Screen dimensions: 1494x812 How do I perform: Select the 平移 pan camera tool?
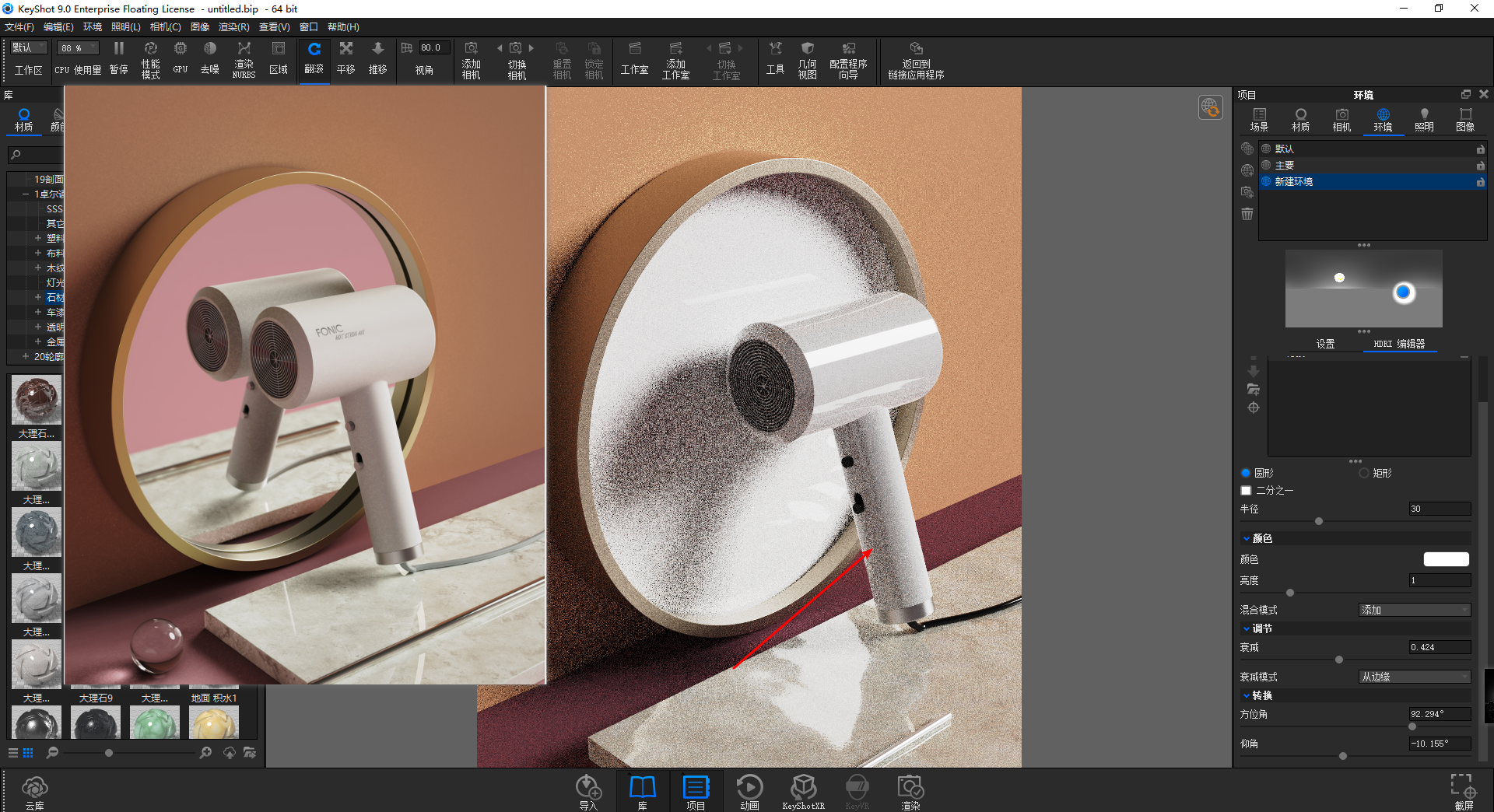point(346,59)
